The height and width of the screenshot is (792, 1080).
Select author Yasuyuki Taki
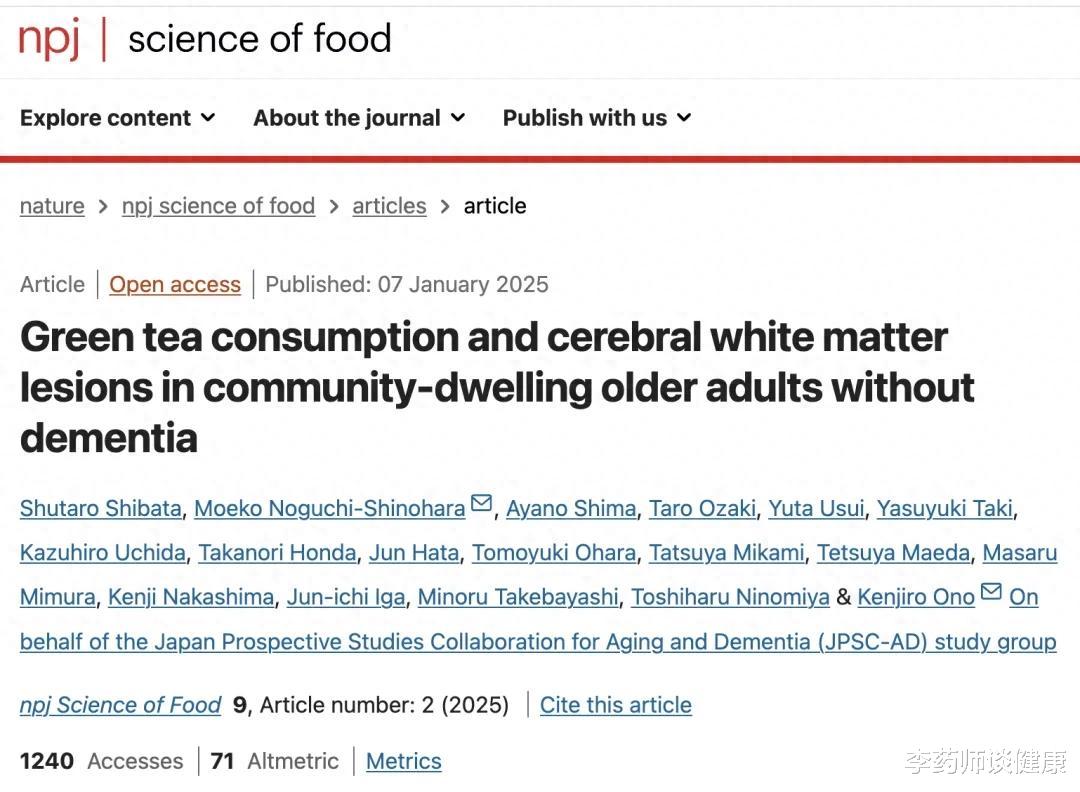(x=944, y=508)
